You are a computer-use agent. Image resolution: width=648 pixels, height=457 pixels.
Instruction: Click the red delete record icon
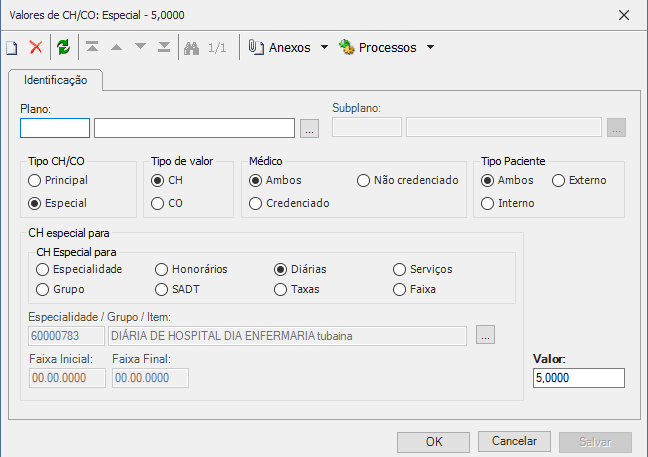(36, 47)
